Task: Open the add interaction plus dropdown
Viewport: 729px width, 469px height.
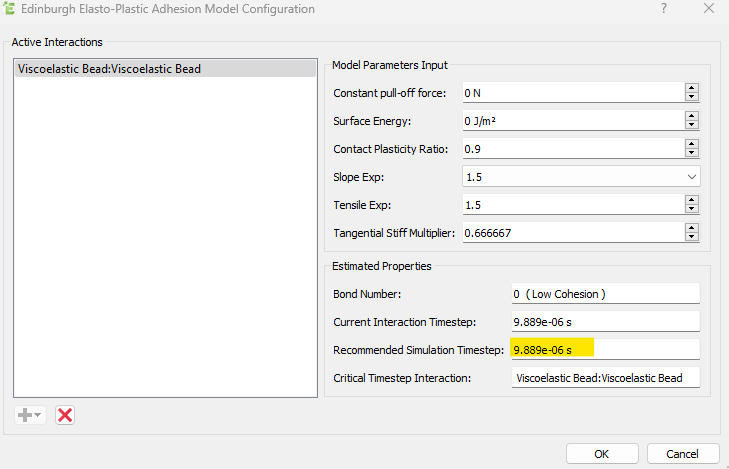Action: click(30, 415)
